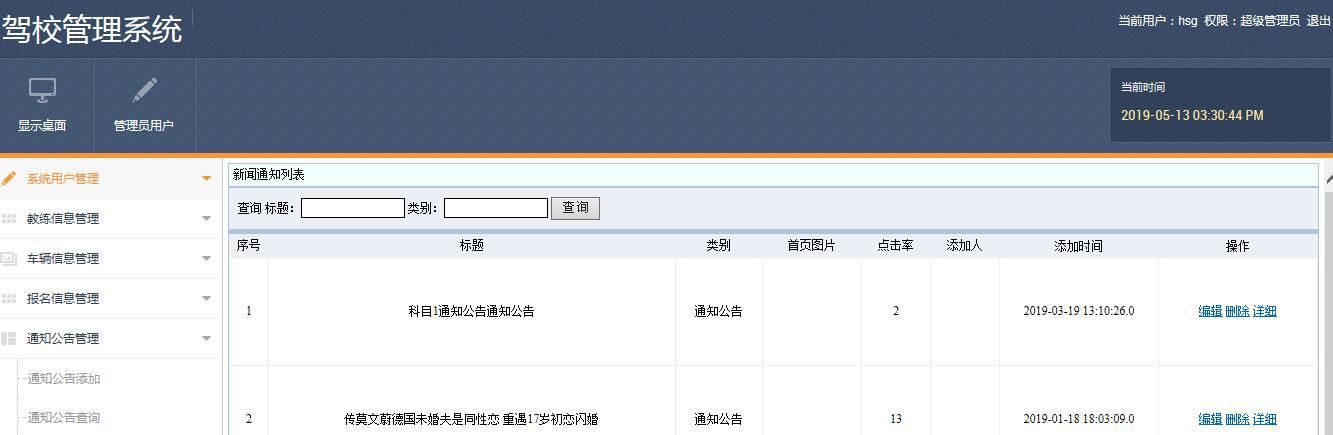Click the scrollbar up arrow at right edge
1333x435 pixels.
(1328, 180)
